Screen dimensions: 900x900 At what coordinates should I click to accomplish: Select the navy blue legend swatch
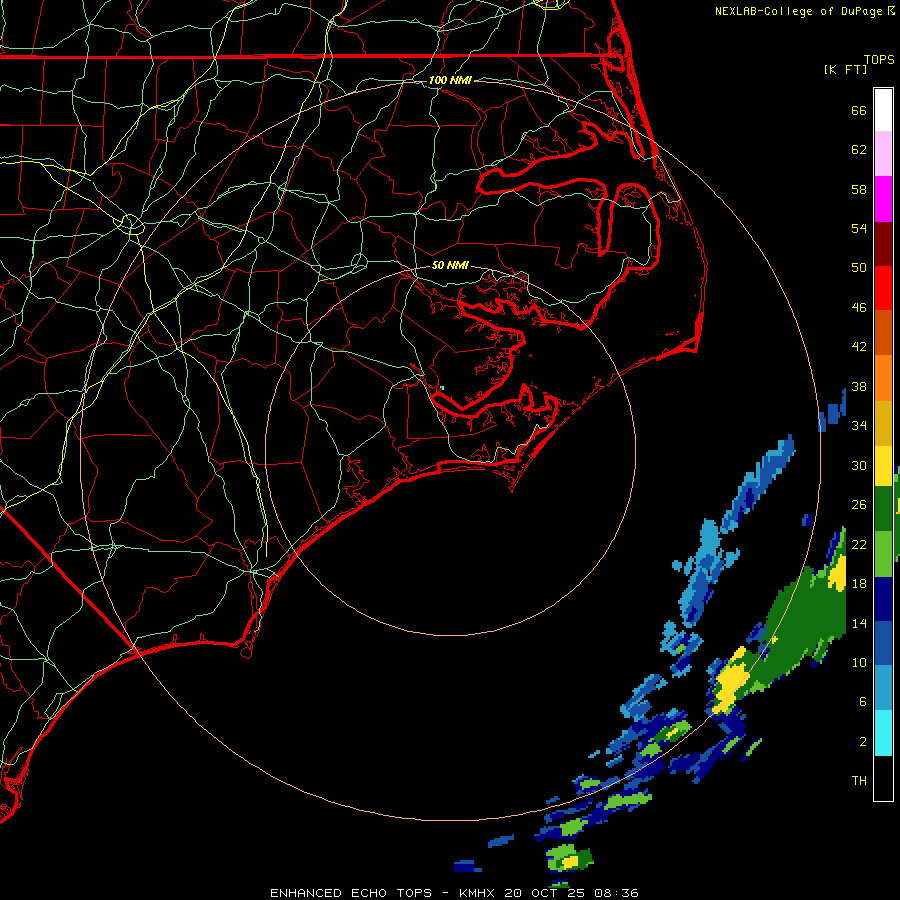[x=883, y=599]
